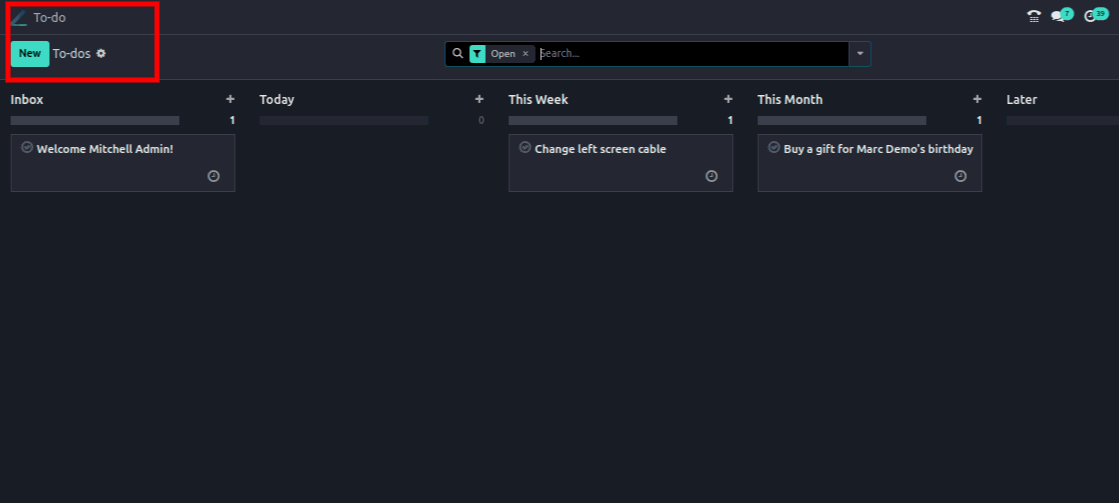Open the activities clock icon in the top bar
The height and width of the screenshot is (503, 1119).
(x=1092, y=17)
